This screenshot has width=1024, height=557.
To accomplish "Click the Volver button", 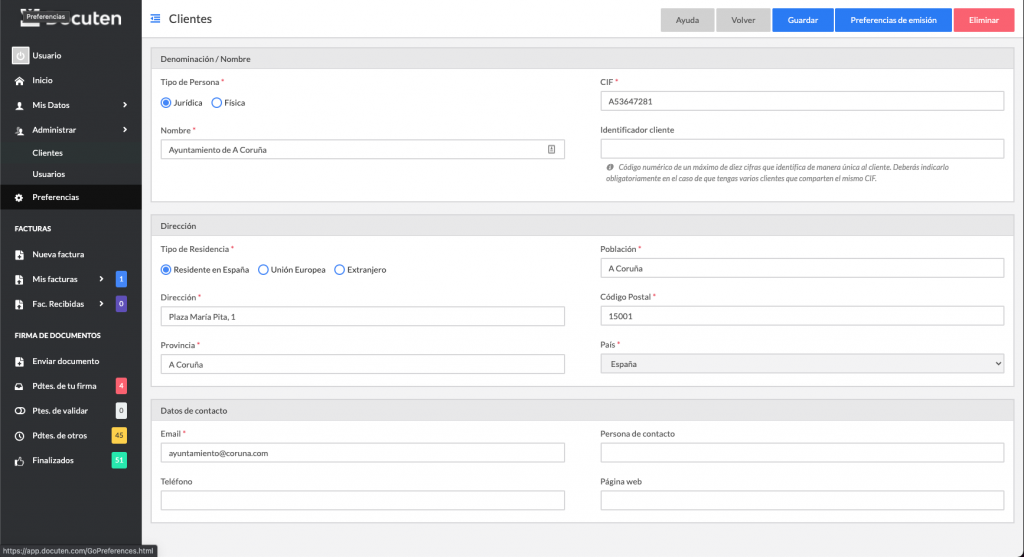I will tap(743, 20).
